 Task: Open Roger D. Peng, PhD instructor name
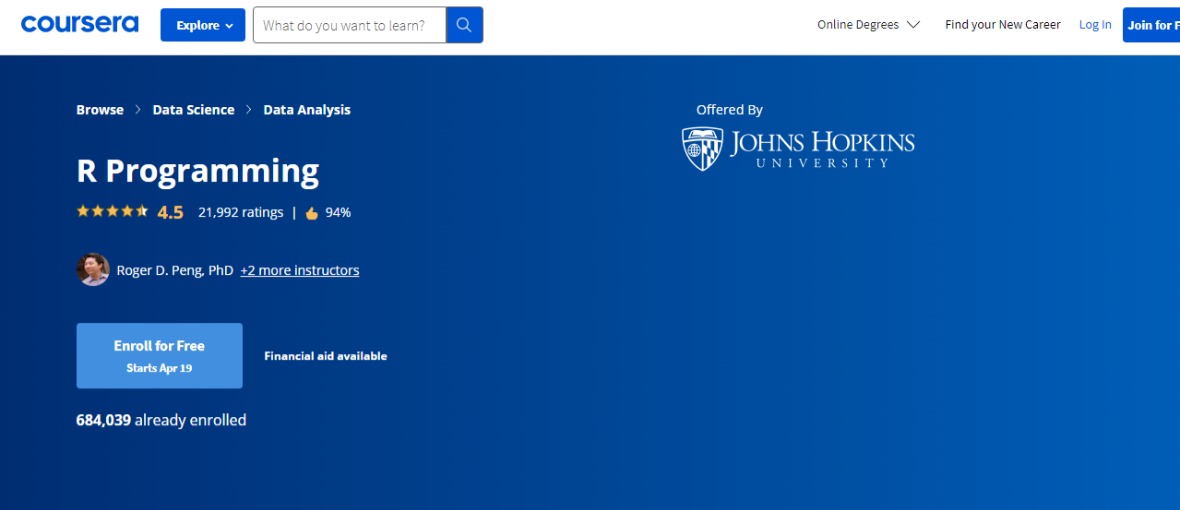click(175, 270)
